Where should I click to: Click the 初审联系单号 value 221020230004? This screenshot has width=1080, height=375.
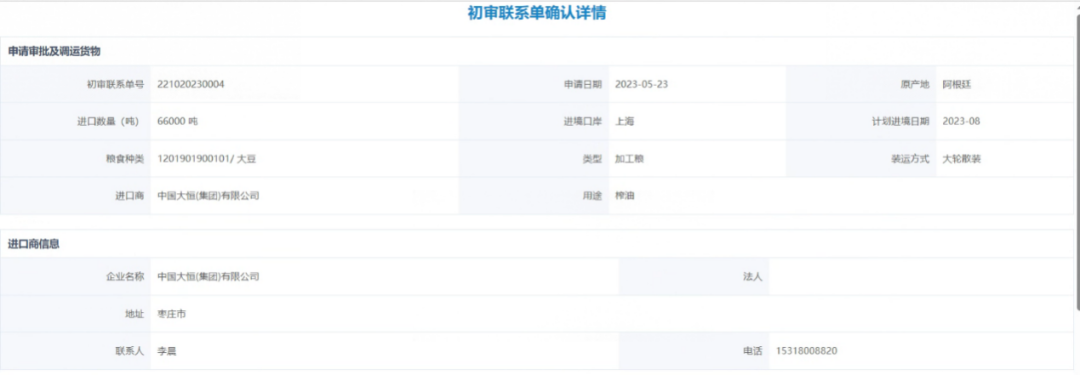[x=191, y=84]
